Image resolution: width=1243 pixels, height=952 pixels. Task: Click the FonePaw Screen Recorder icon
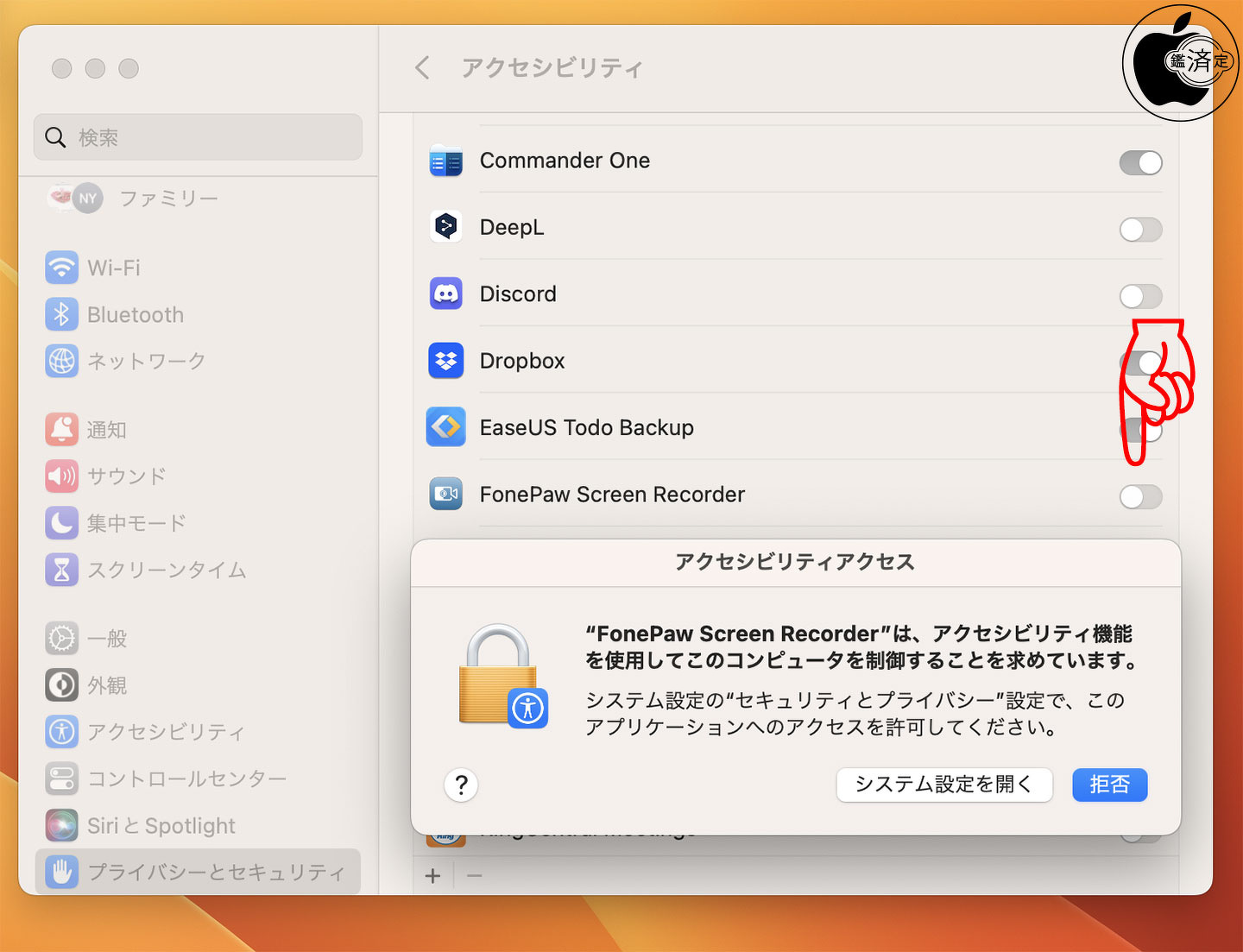[x=446, y=495]
